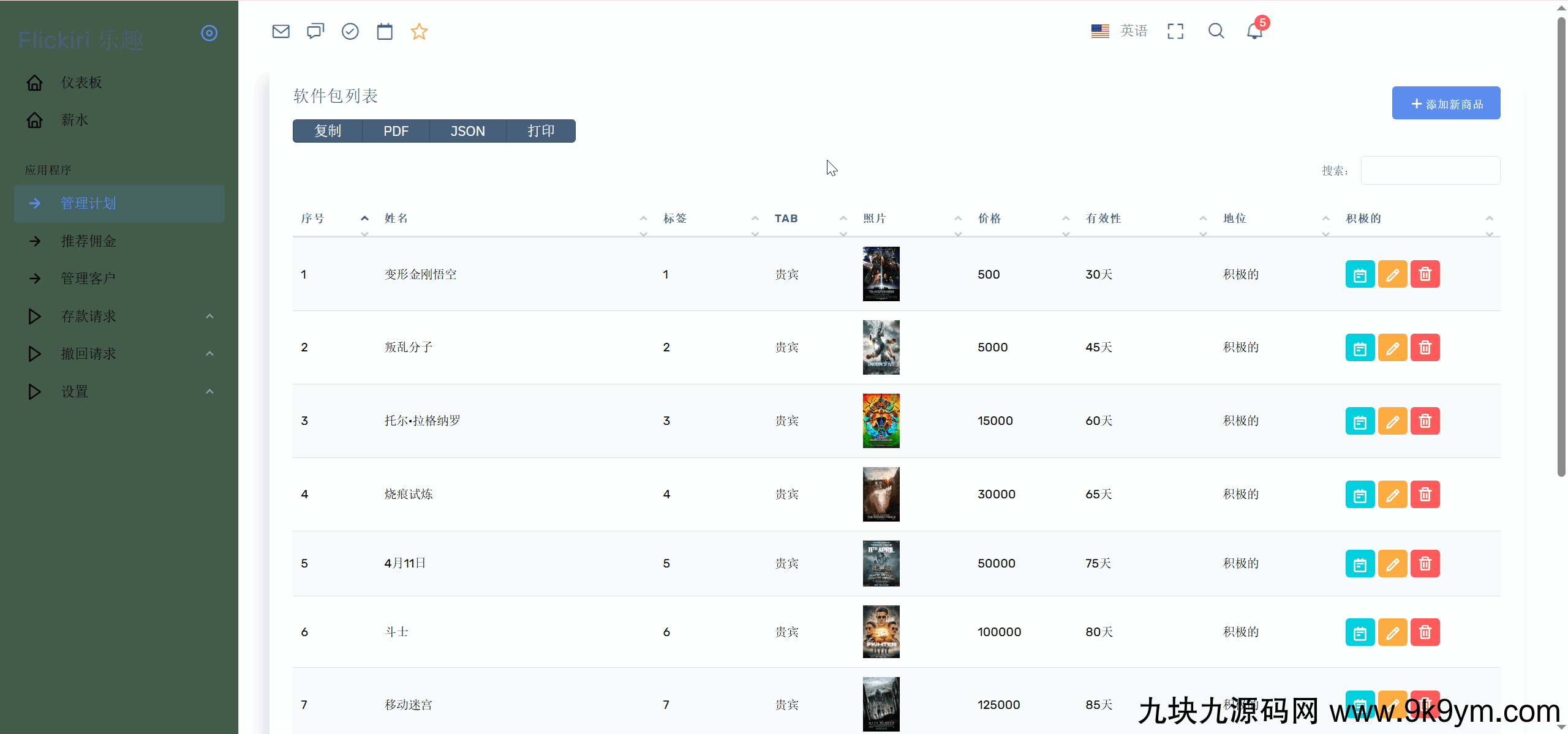1568x734 pixels.
Task: Open the calendar icon in top bar
Action: (x=385, y=31)
